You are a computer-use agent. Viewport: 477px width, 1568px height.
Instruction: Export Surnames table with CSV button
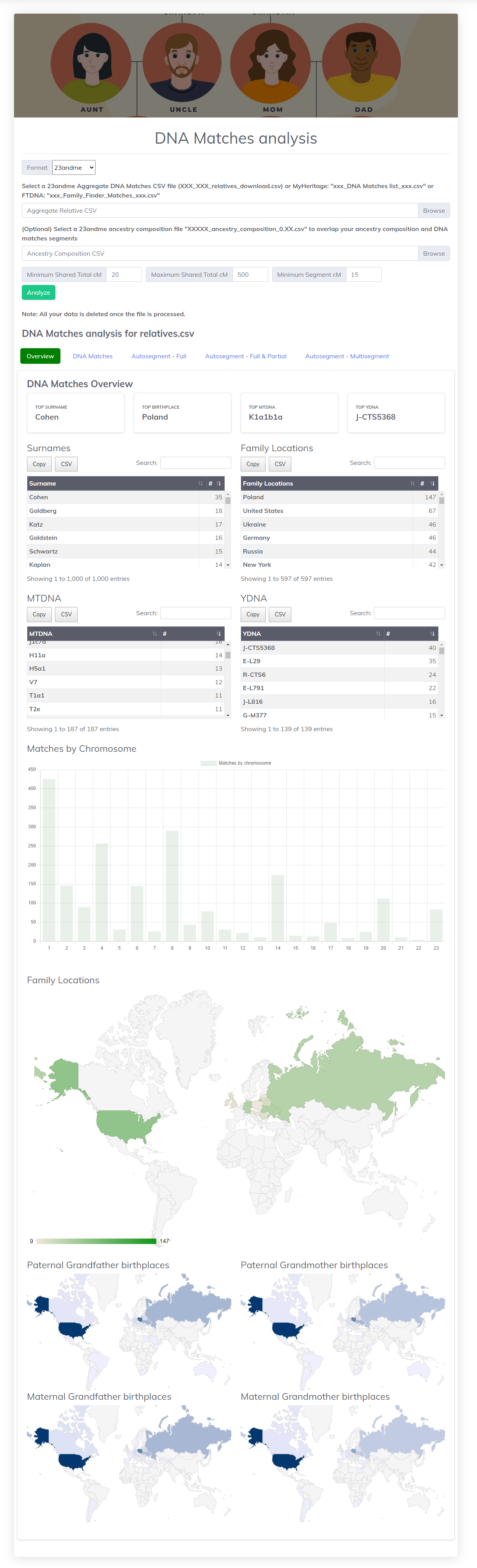[x=66, y=464]
